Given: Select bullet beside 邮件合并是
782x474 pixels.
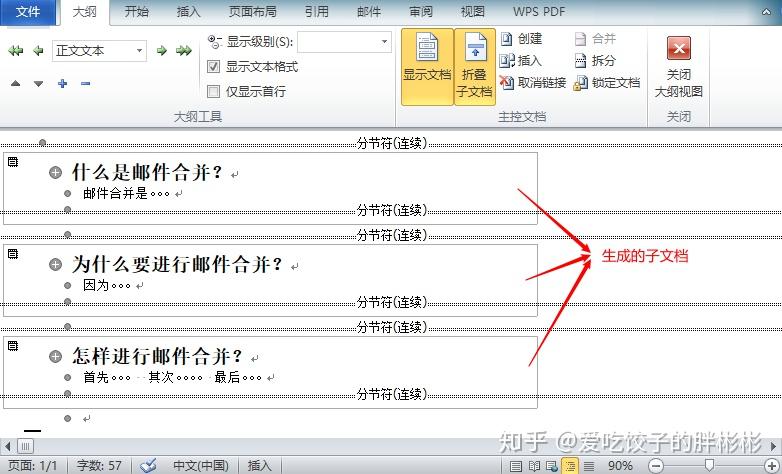Looking at the screenshot, I should (67, 194).
